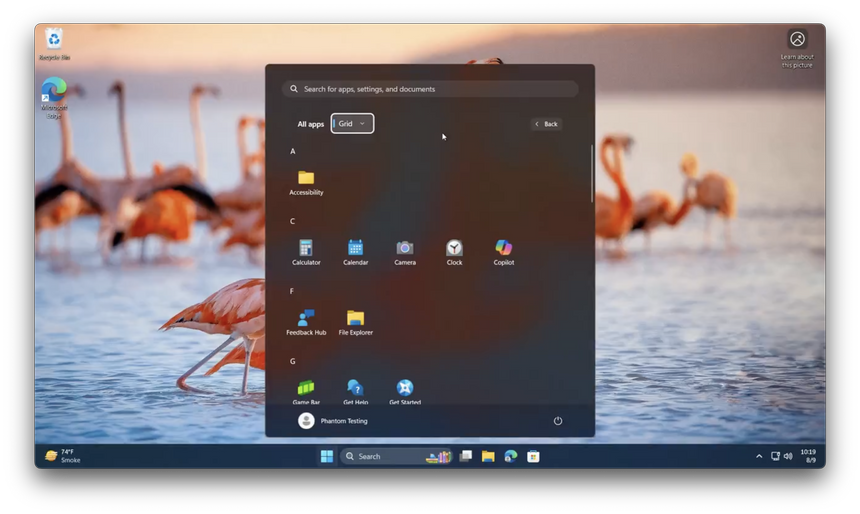Open Feedback Hub

(x=306, y=323)
